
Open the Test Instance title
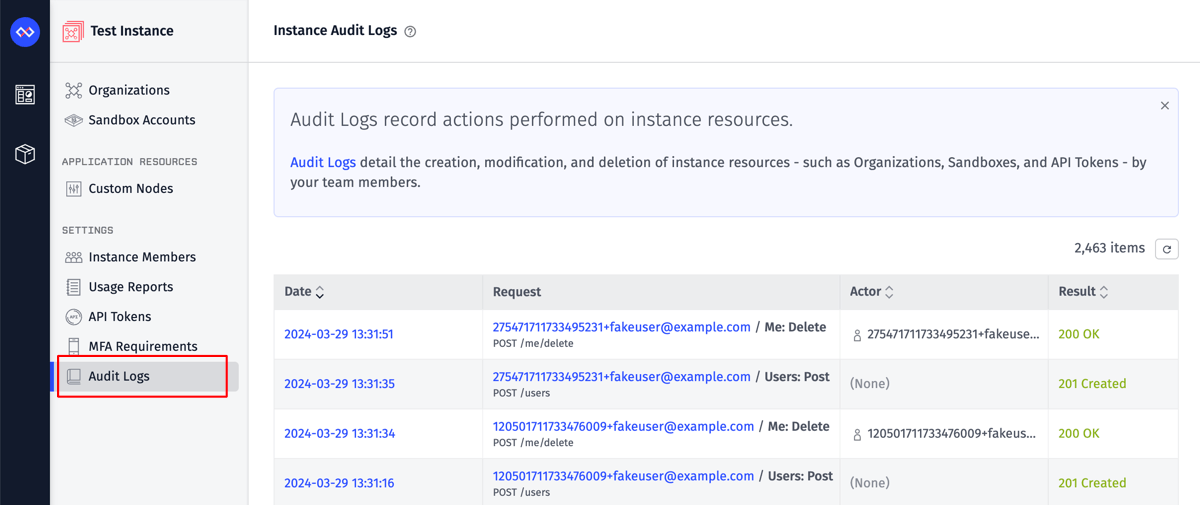tap(132, 31)
